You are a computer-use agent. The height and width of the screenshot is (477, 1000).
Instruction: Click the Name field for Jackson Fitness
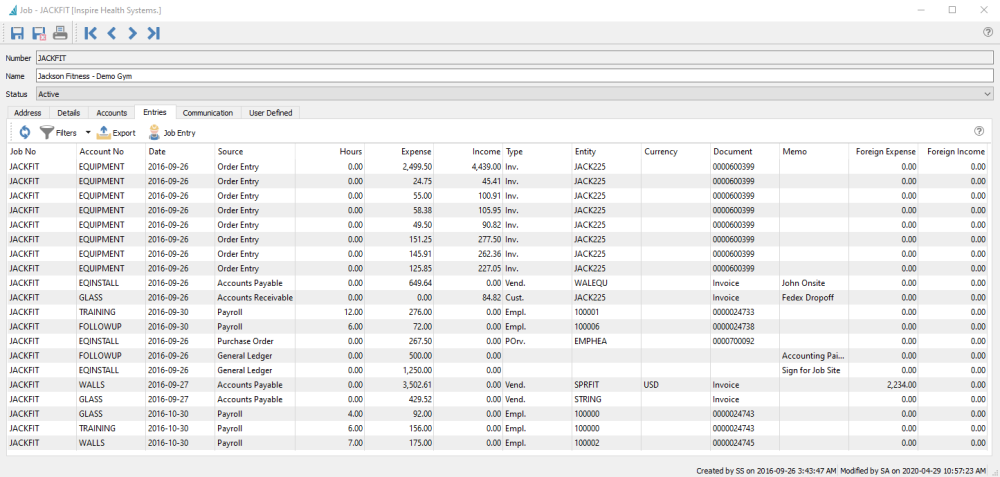click(515, 76)
